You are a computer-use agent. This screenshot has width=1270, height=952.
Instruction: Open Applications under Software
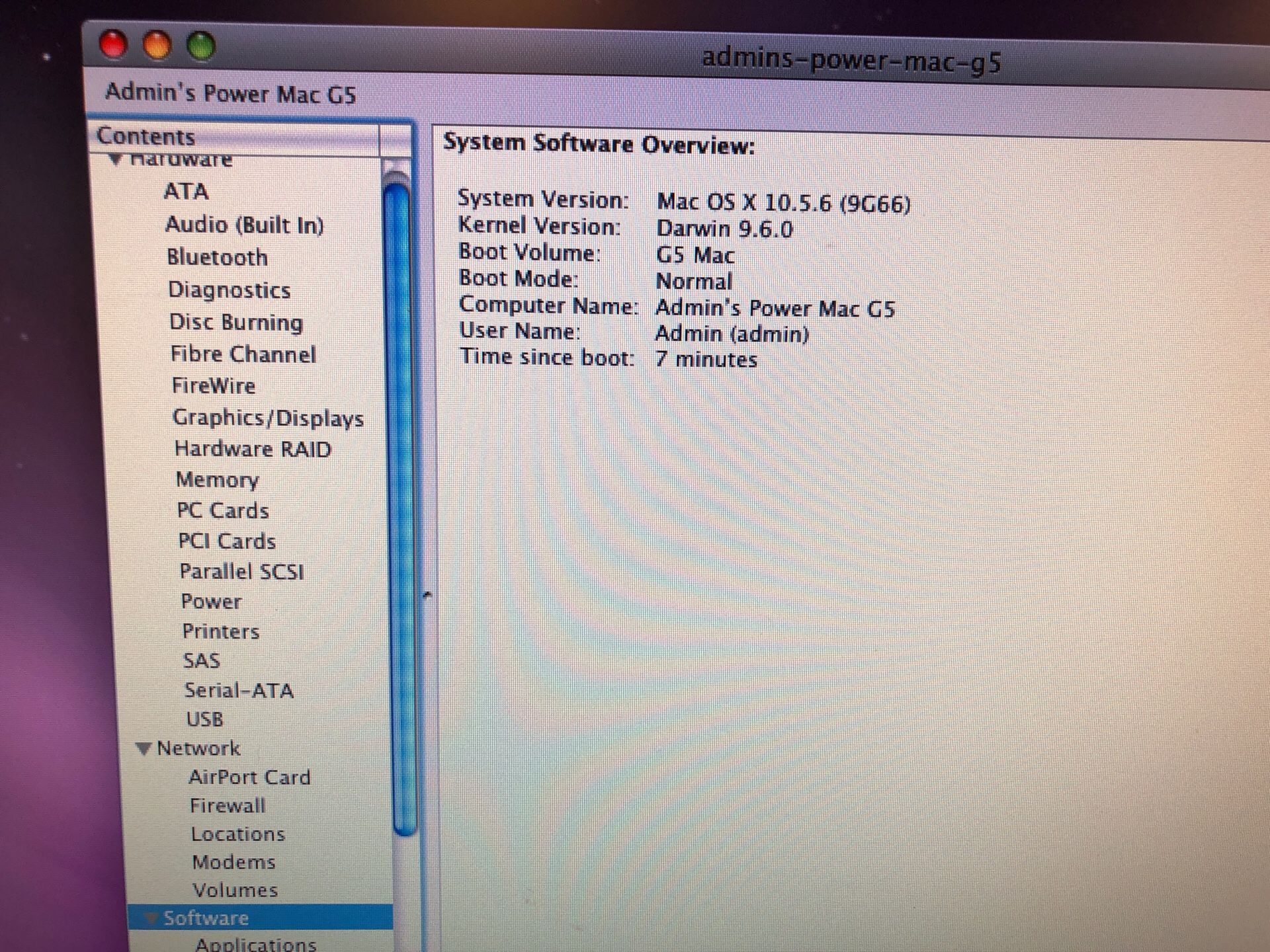pos(255,944)
